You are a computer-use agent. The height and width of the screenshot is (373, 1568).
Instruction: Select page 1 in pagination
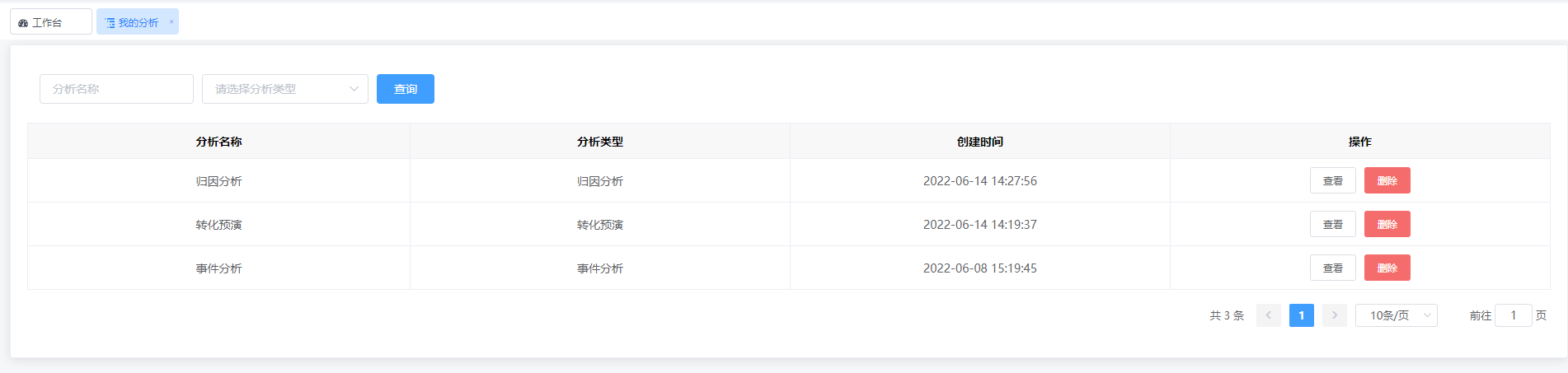coord(1302,315)
